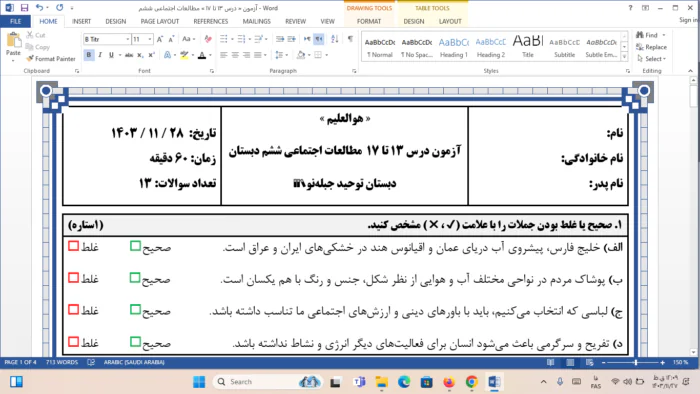The height and width of the screenshot is (394, 700).
Task: Open borders dropdown arrow
Action: pos(327,55)
